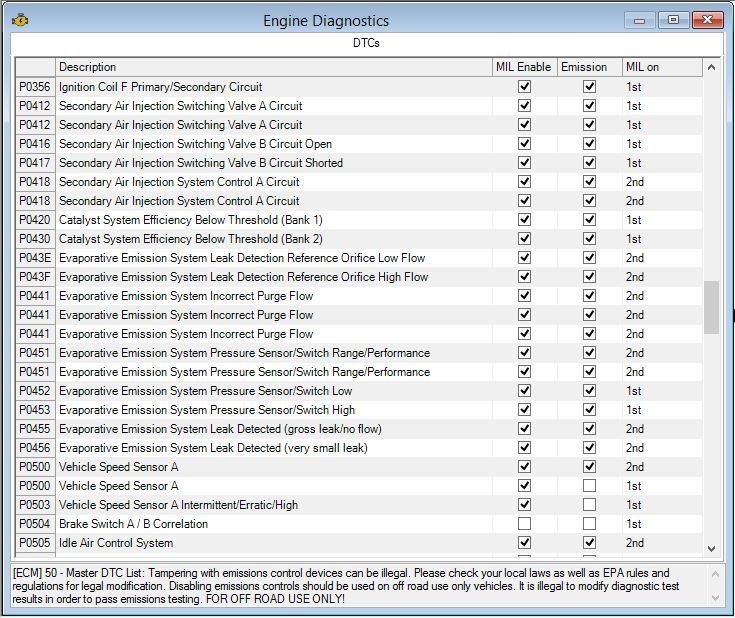Image resolution: width=735 pixels, height=618 pixels.
Task: Toggle MIL Enable for P0416 Valve B Circuit Open
Action: (525, 144)
